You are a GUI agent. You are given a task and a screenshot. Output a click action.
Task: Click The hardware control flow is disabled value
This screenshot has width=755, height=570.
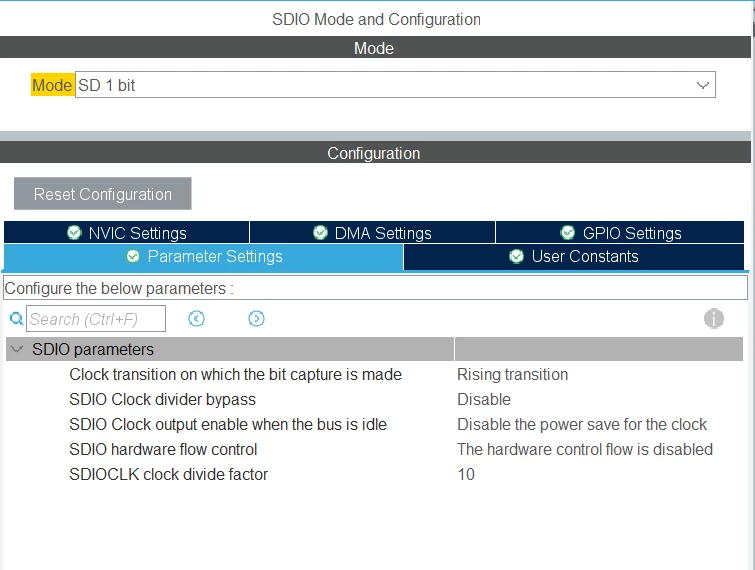point(585,450)
